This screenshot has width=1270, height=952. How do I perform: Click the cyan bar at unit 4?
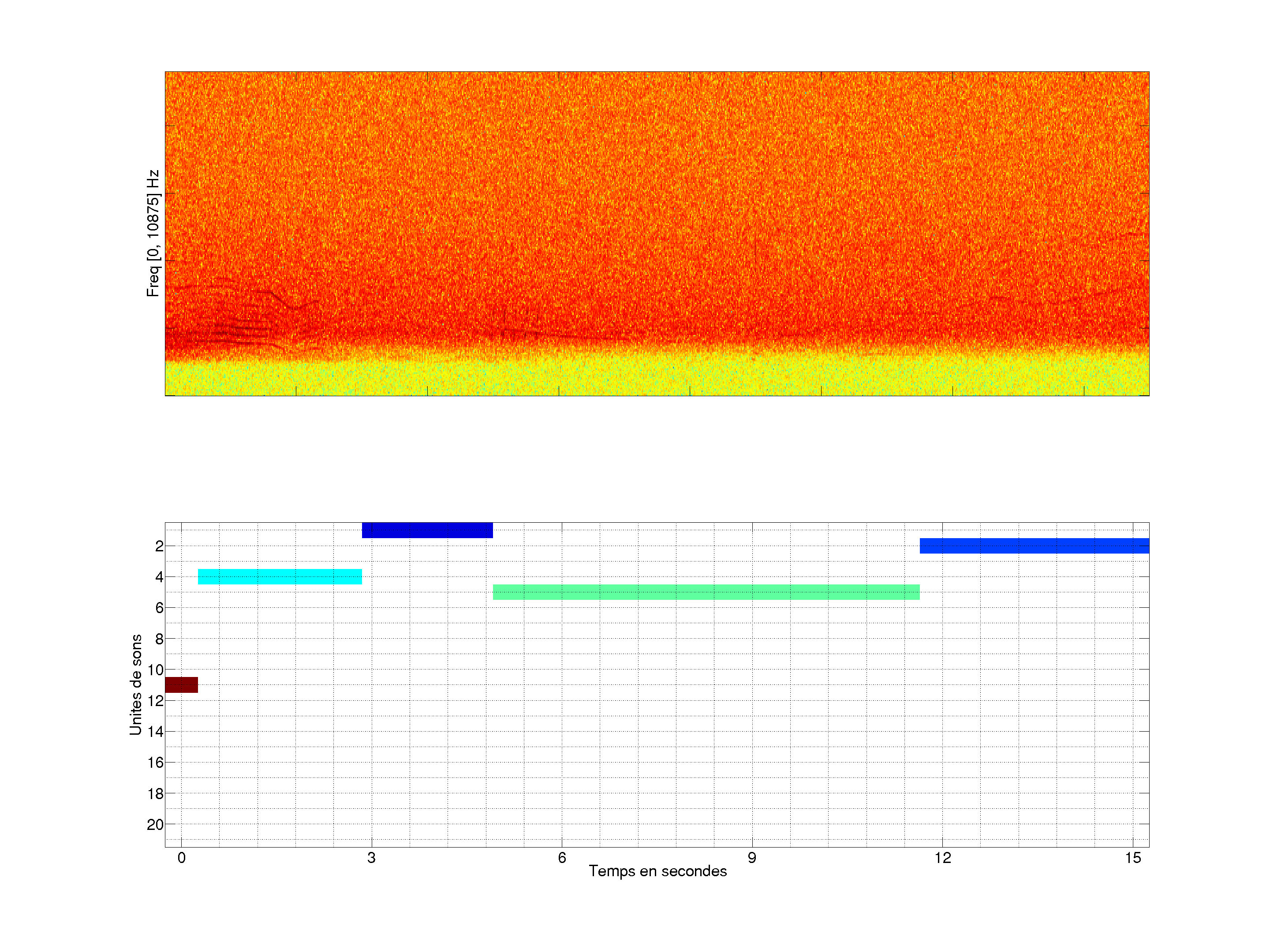(280, 576)
